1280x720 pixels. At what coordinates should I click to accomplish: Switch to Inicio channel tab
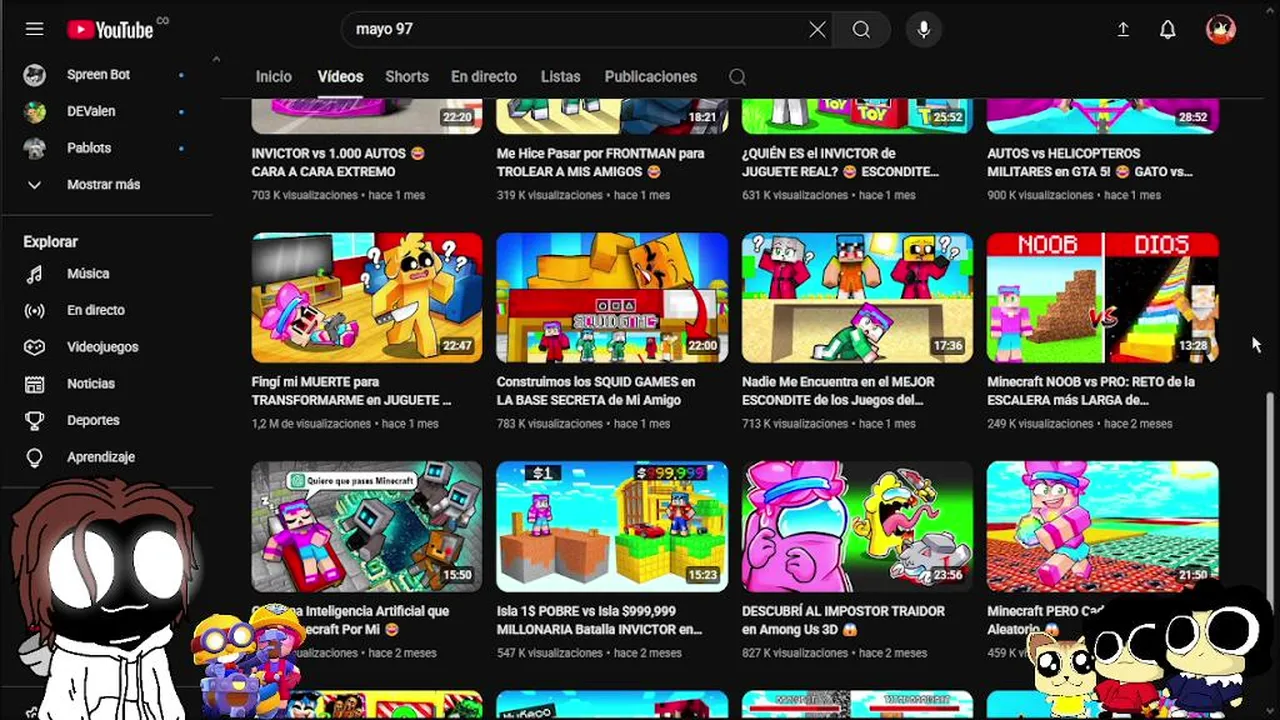tap(274, 77)
